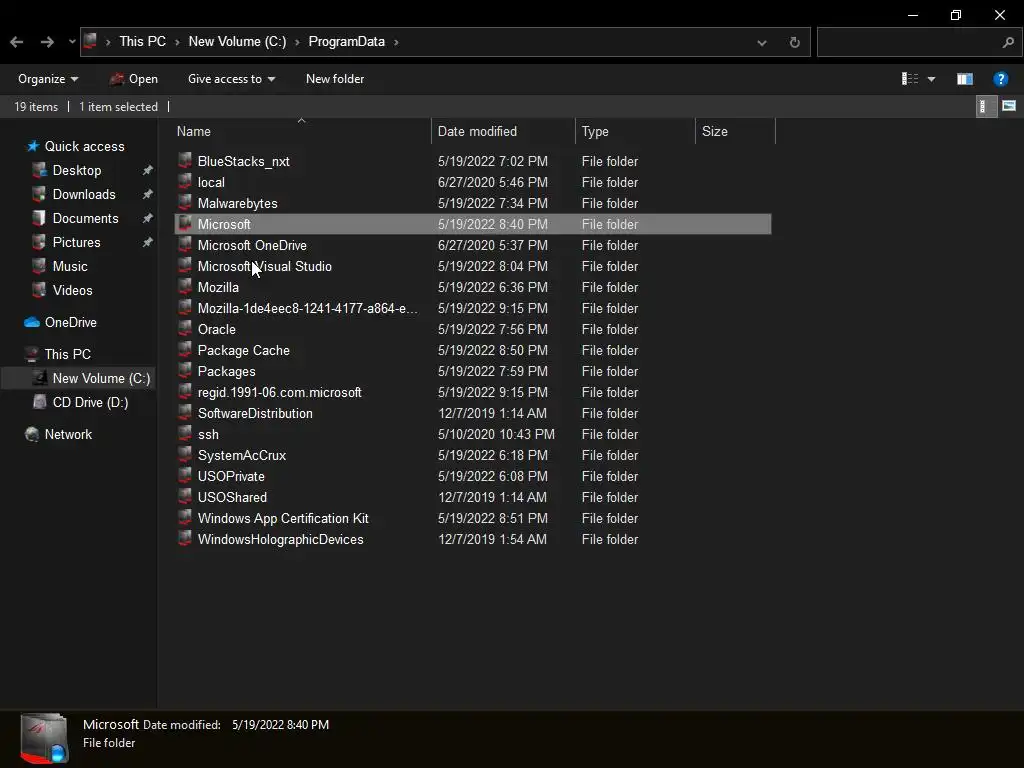The height and width of the screenshot is (768, 1024).
Task: Go forward with the forward arrow
Action: point(47,42)
